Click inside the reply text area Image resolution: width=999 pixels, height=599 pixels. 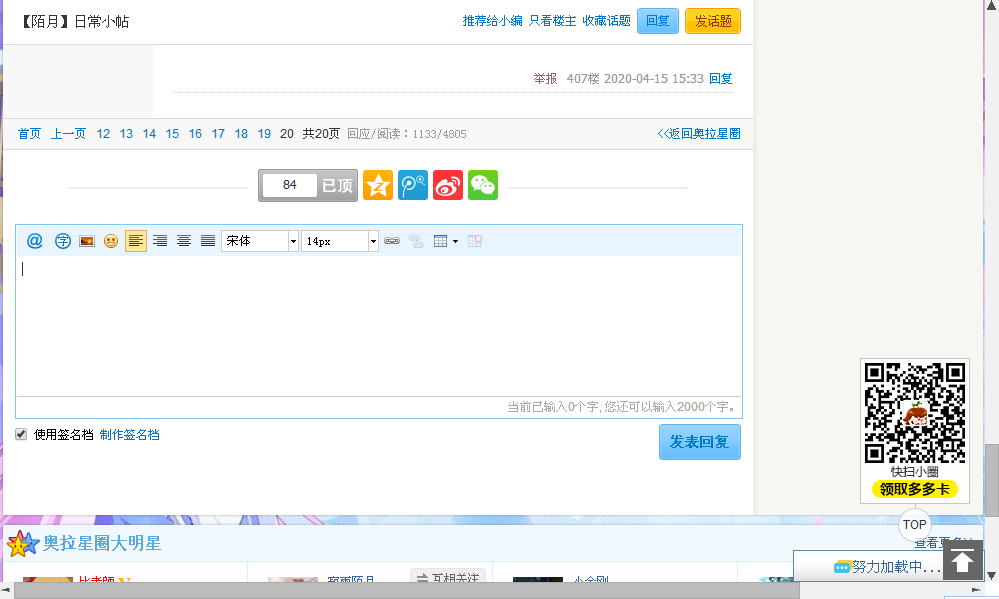point(378,325)
